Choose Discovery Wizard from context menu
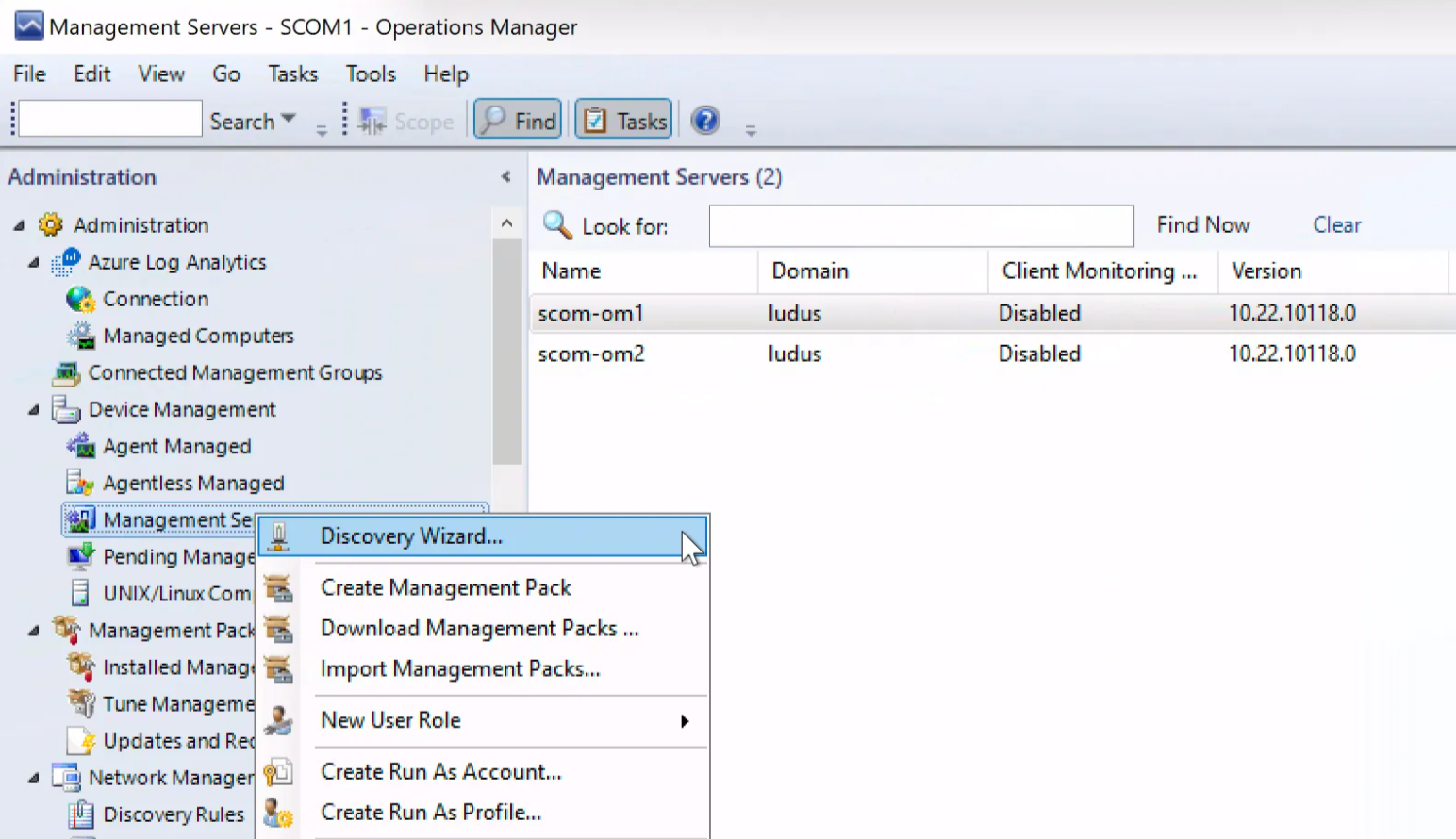Viewport: 1456px width, 839px height. coord(411,536)
